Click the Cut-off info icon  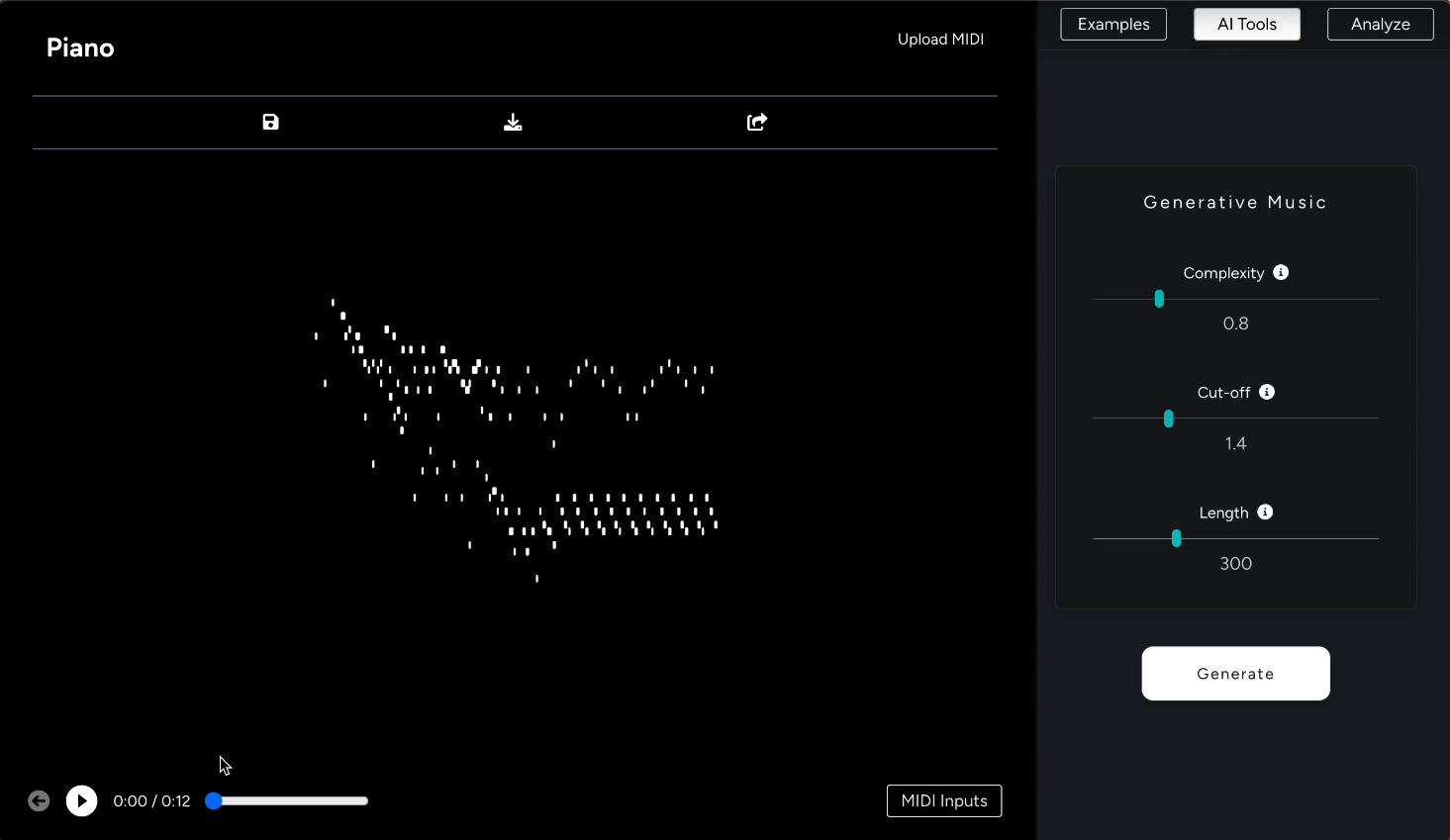(x=1267, y=392)
